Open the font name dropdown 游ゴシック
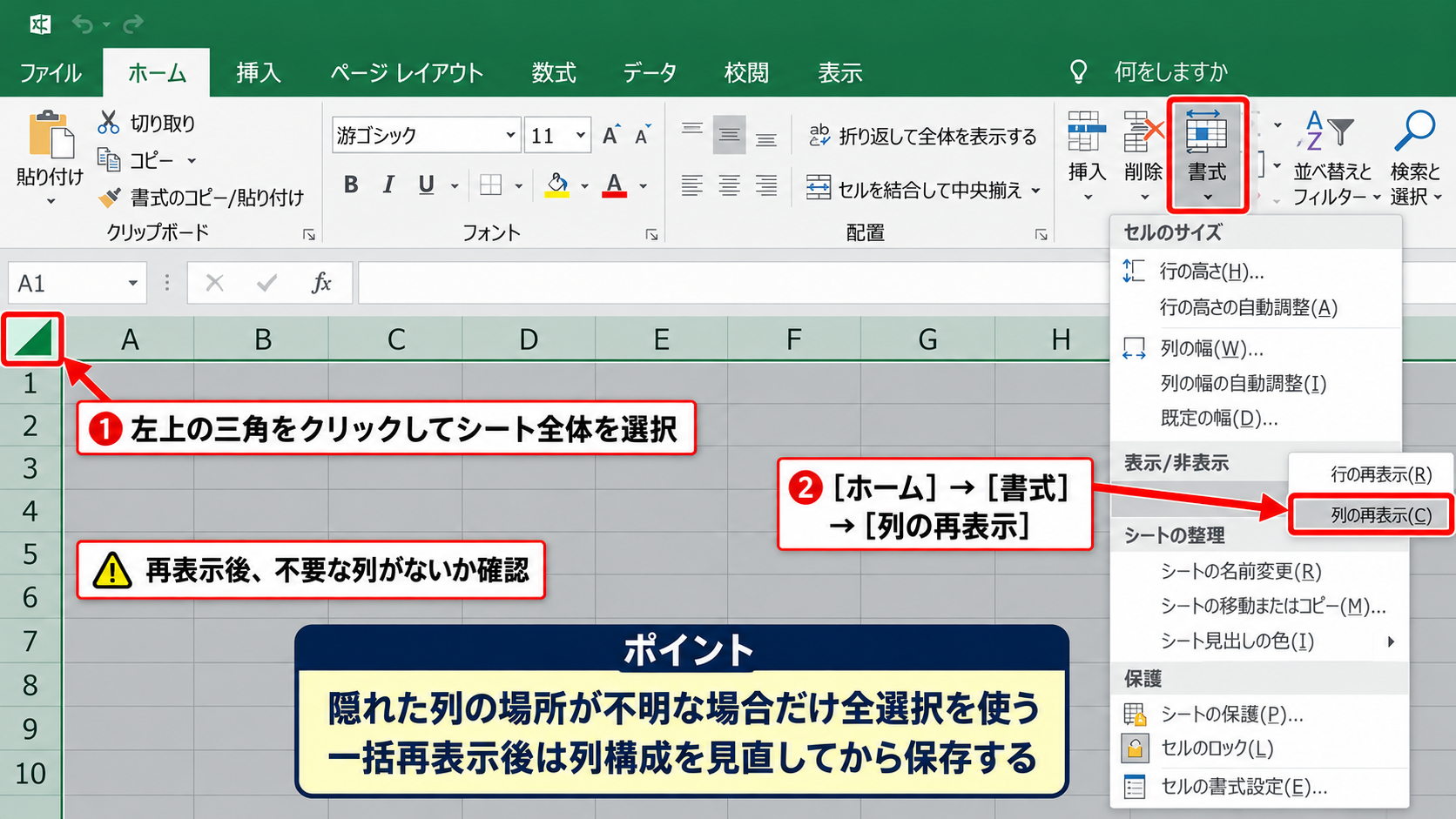1456x819 pixels. [x=510, y=136]
